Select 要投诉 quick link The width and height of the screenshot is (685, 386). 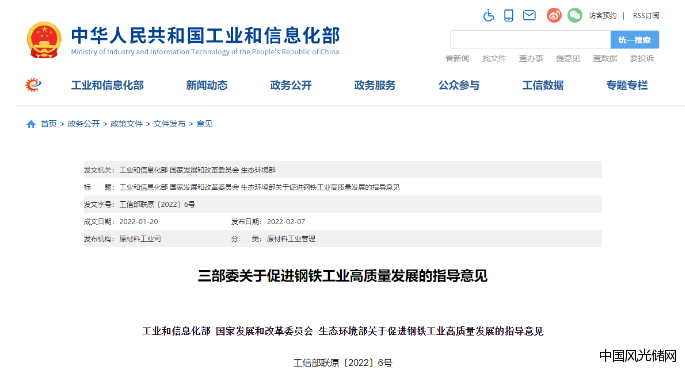coord(642,59)
